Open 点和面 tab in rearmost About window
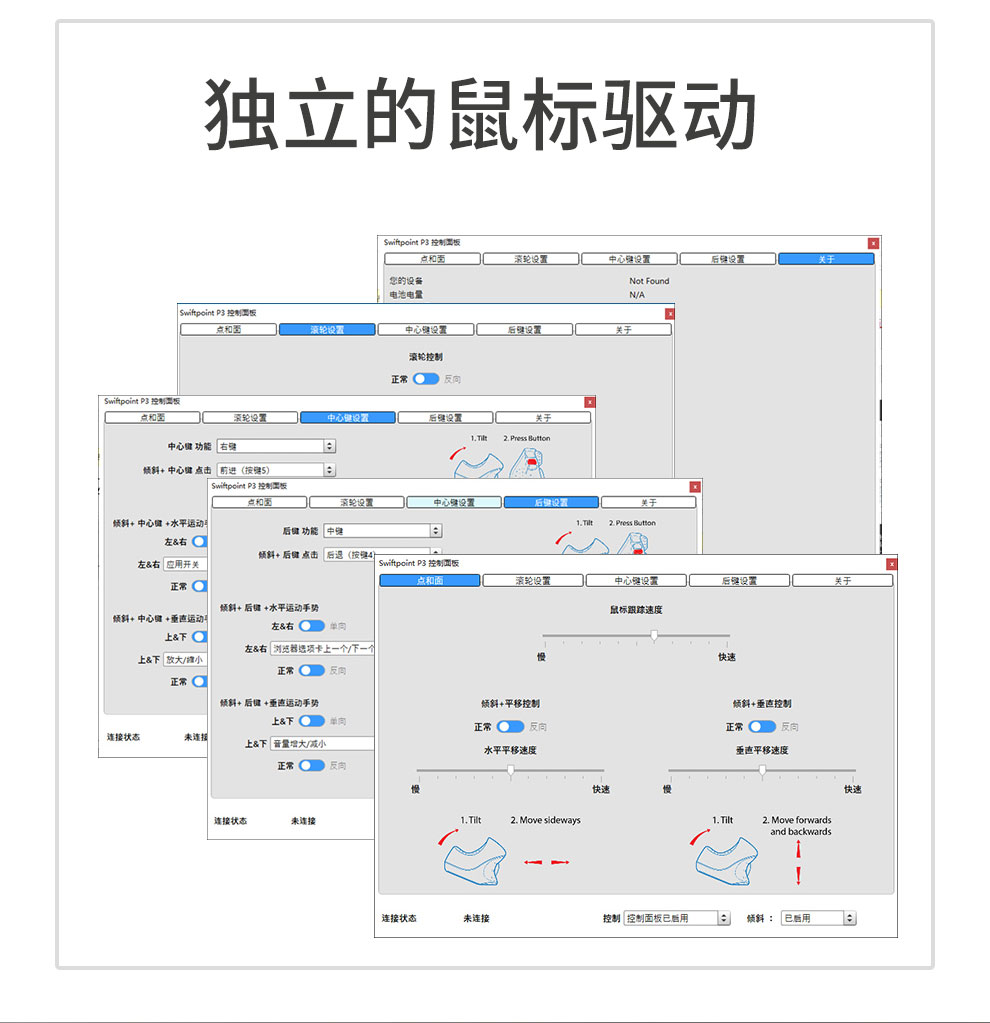Screen dimensions: 990x1023 (x=433, y=259)
